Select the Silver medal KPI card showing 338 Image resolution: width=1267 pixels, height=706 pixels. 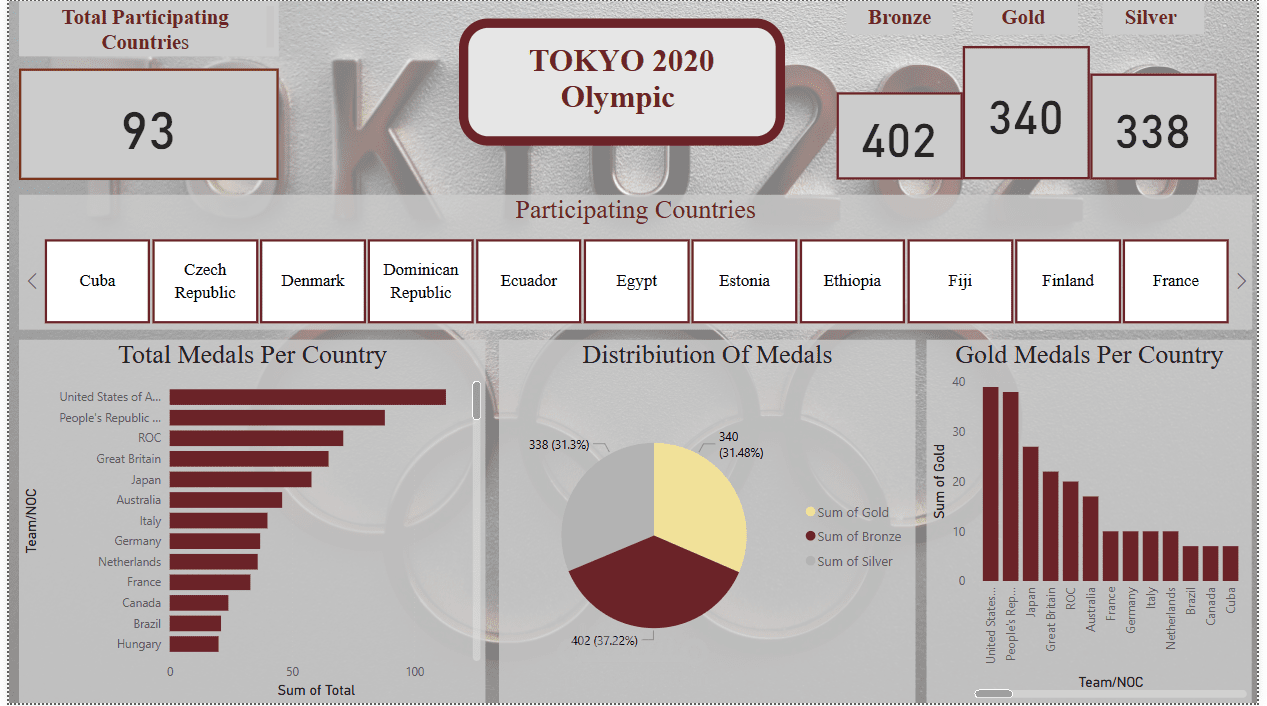(1153, 129)
